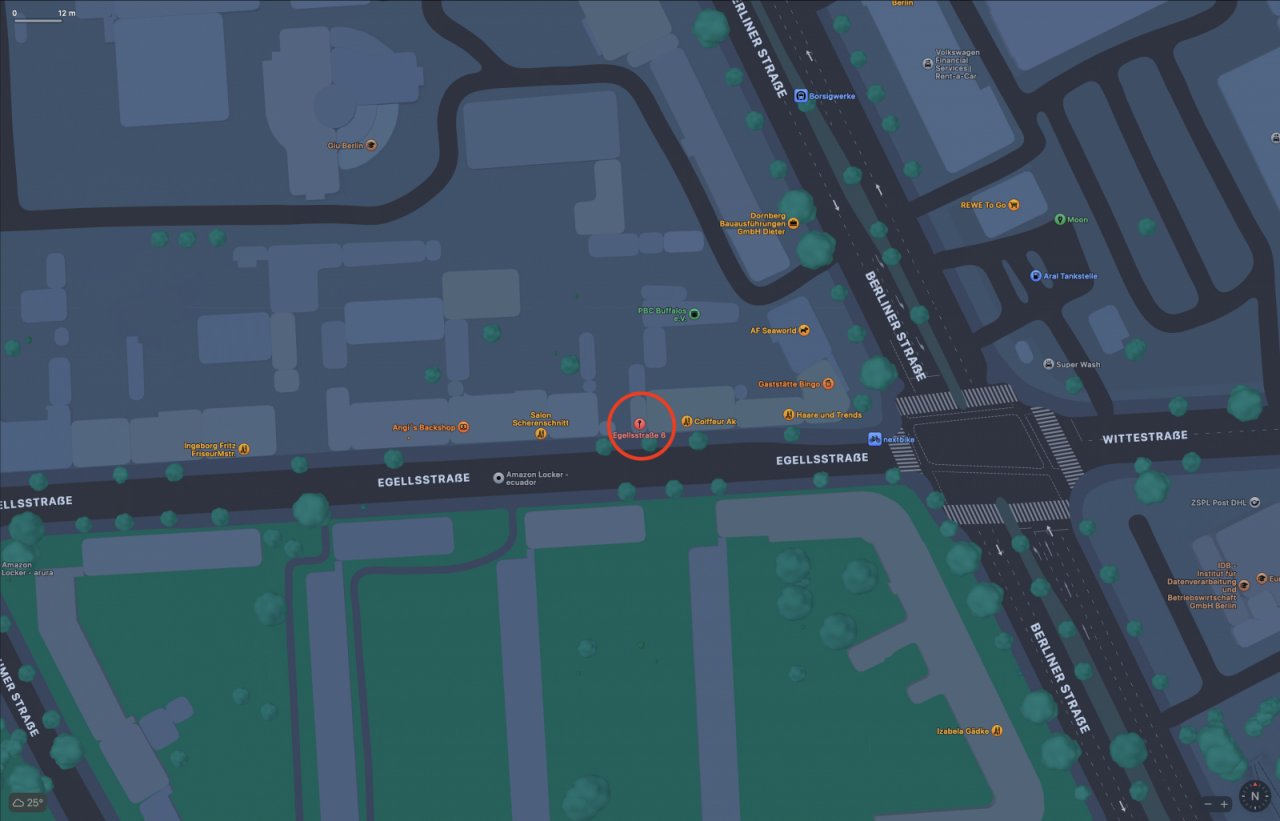Viewport: 1280px width, 821px height.
Task: Click the Gaststätte Bingo restaurant marker
Action: (x=828, y=384)
